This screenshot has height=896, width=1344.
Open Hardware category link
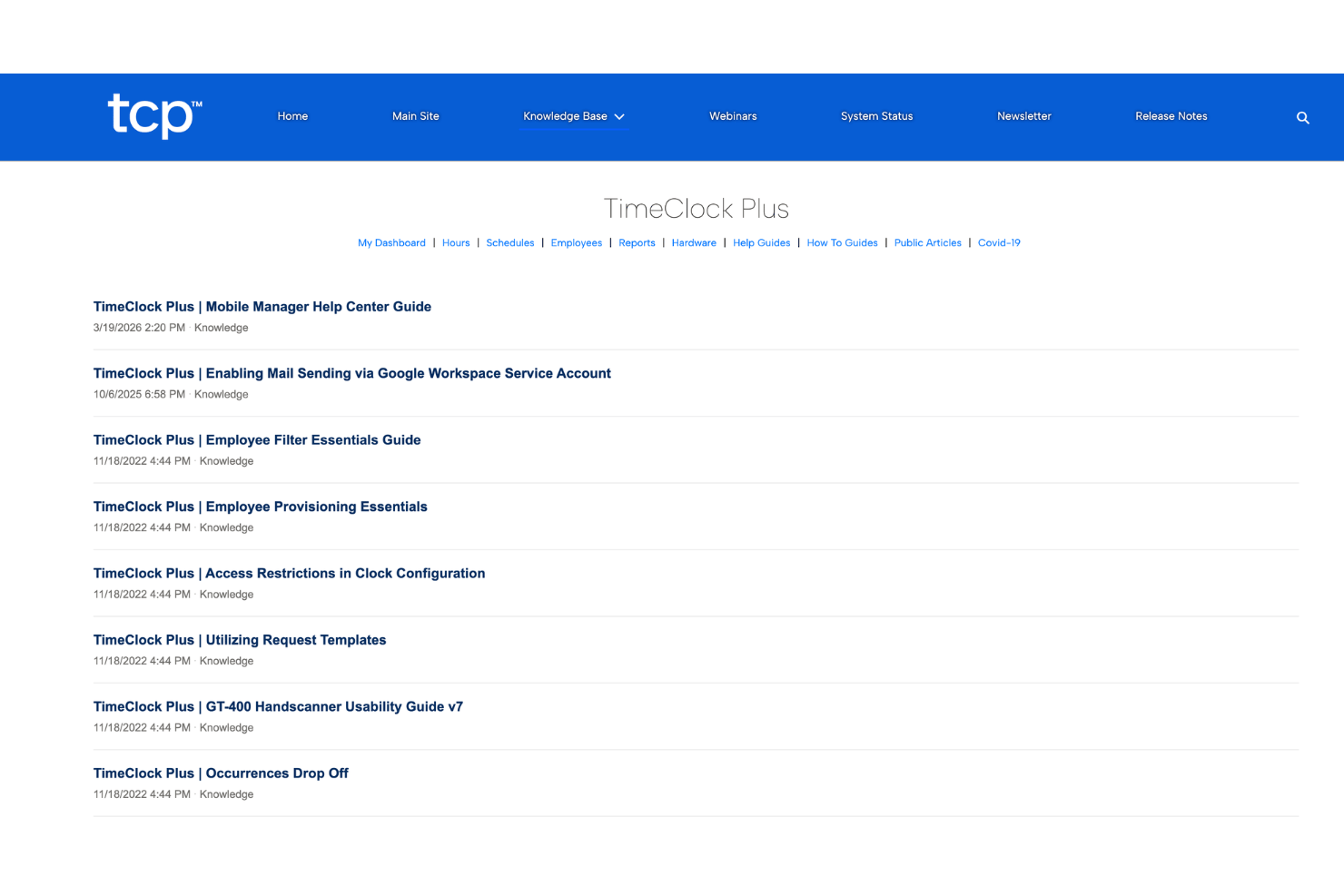tap(694, 242)
